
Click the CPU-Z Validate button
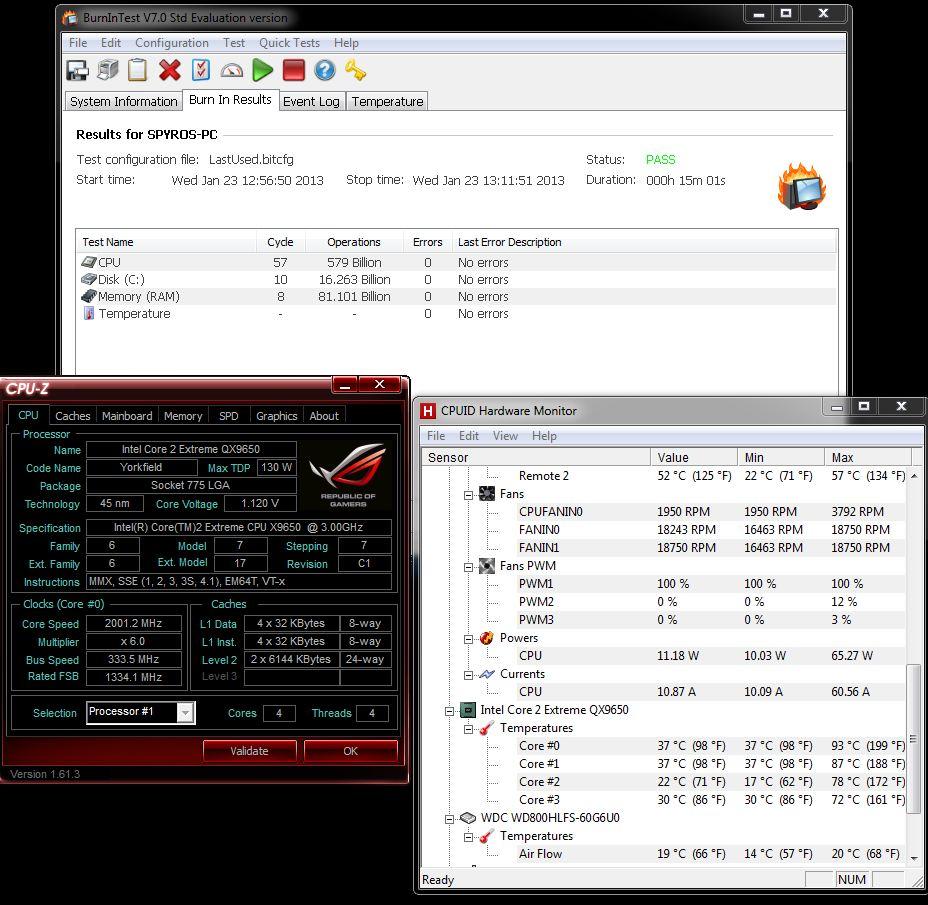click(x=249, y=751)
